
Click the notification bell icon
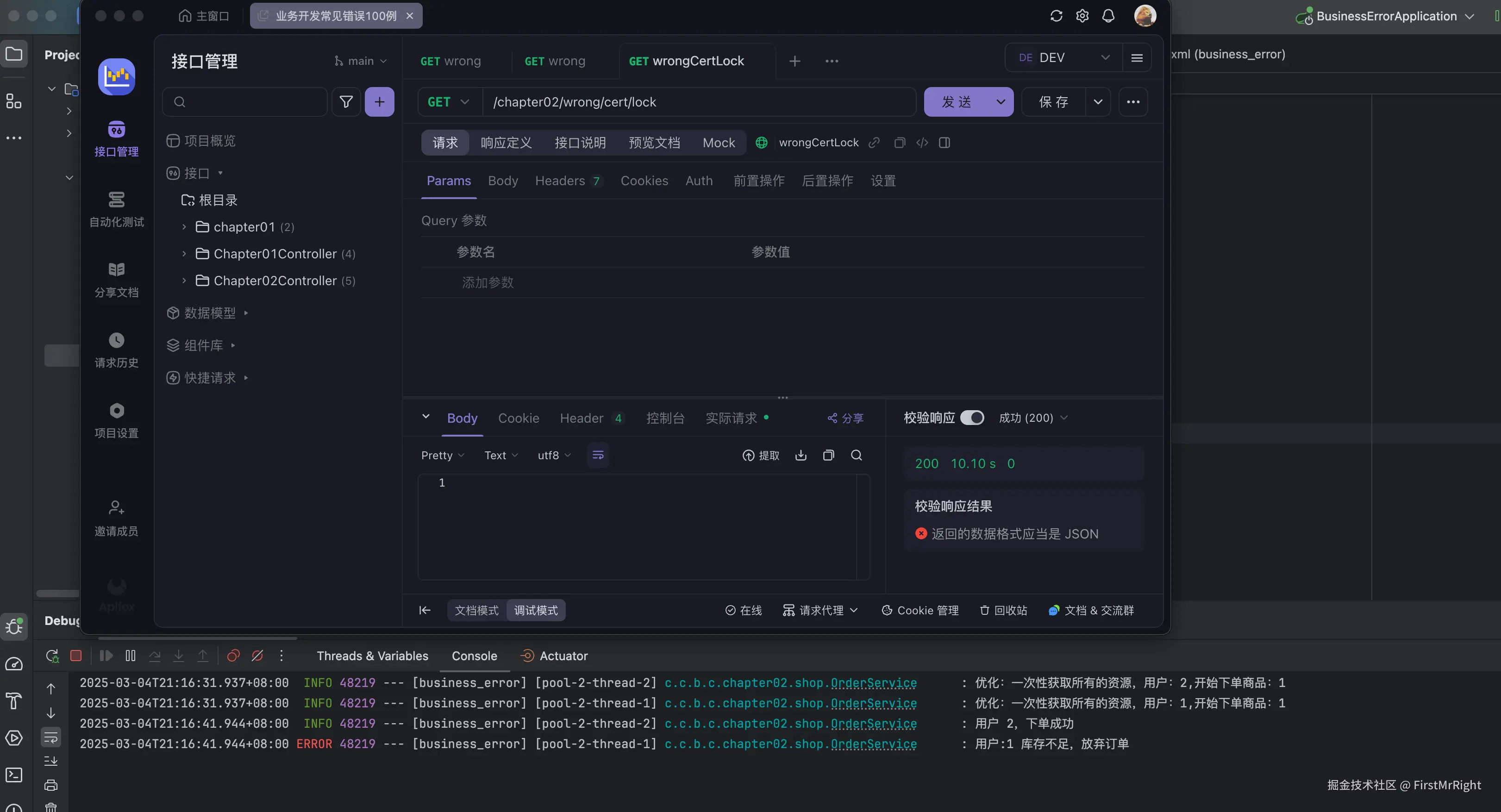(1108, 16)
